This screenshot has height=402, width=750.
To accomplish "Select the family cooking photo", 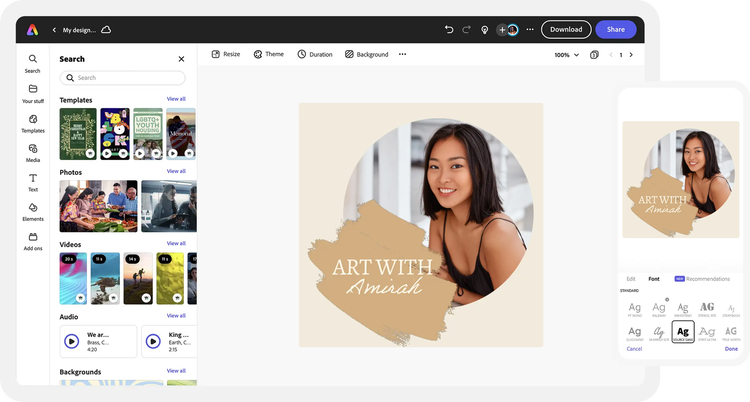I will [98, 206].
